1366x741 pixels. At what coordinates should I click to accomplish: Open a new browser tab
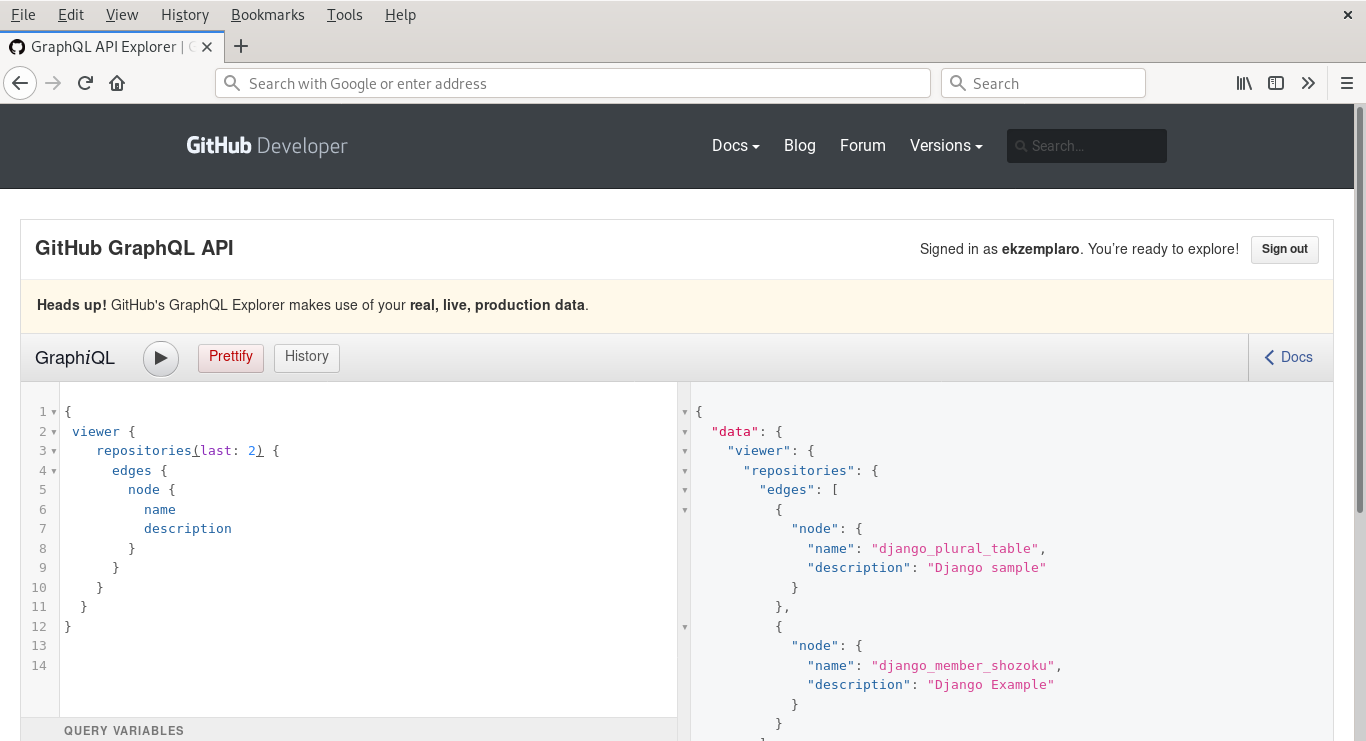(x=241, y=46)
